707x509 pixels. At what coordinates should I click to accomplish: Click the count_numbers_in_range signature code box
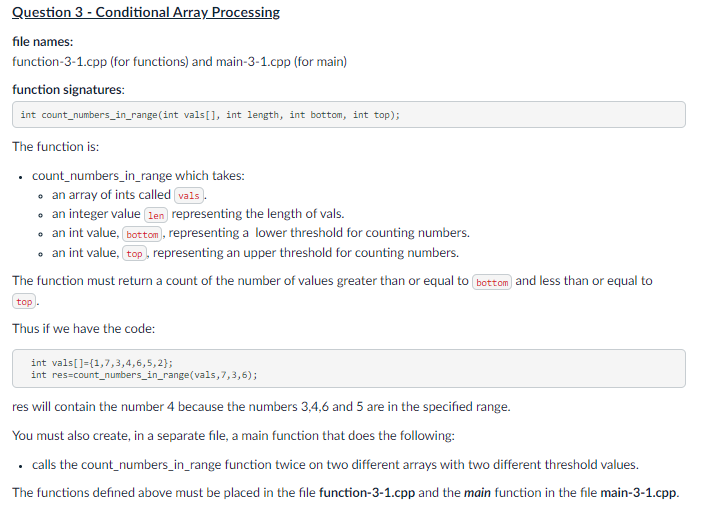[x=349, y=115]
